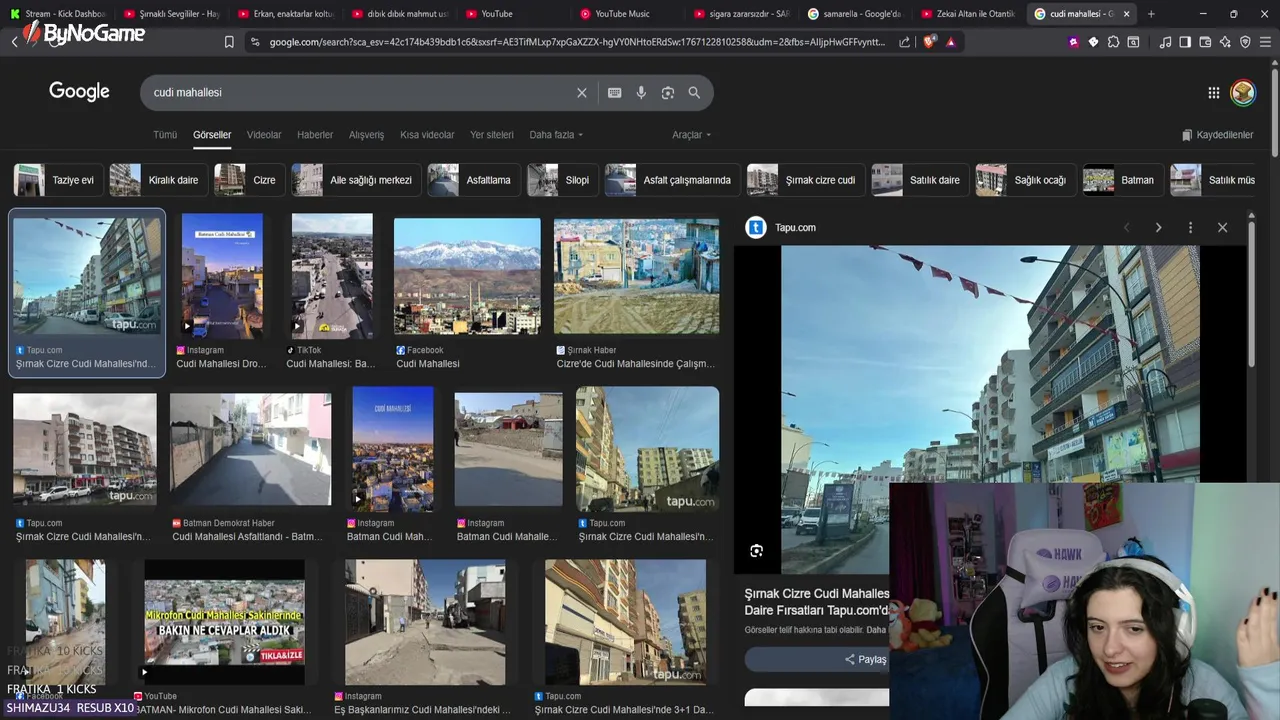This screenshot has width=1280, height=720.
Task: View site information icon in address bar
Action: [255, 42]
